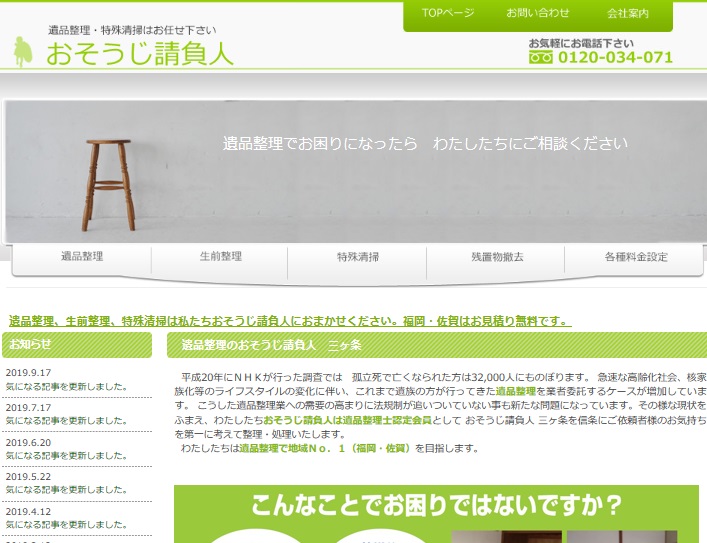Select the 生前整理 navigation tab
The image size is (707, 543).
[x=220, y=257]
